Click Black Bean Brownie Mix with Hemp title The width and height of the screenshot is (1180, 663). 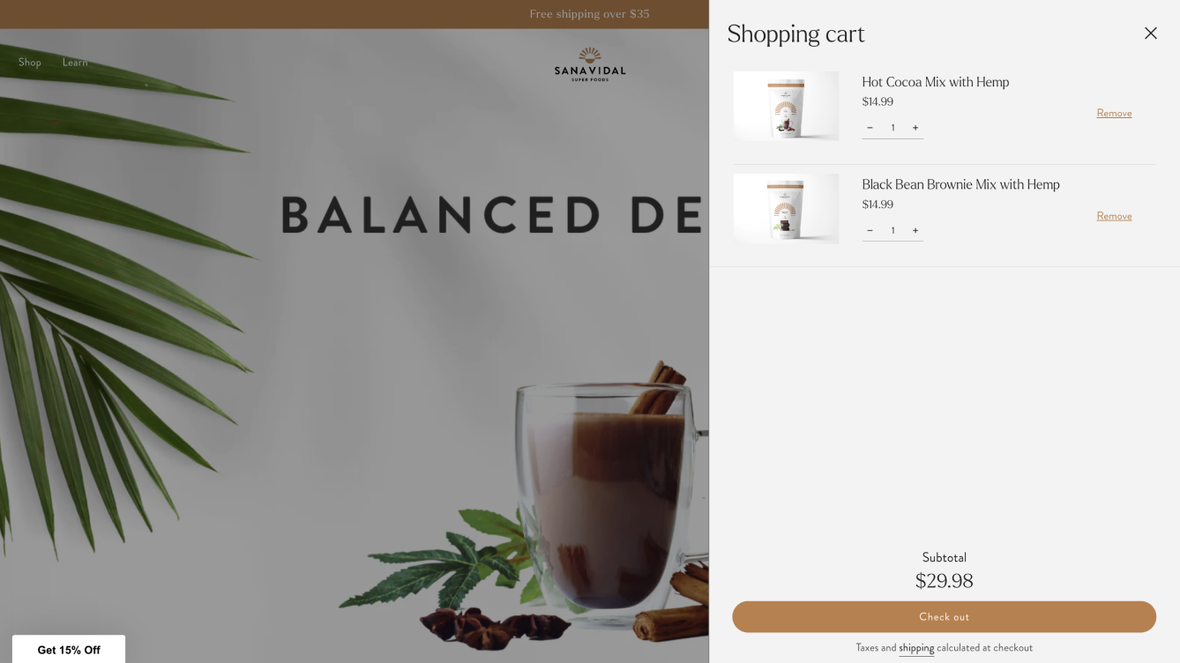pyautogui.click(x=960, y=184)
